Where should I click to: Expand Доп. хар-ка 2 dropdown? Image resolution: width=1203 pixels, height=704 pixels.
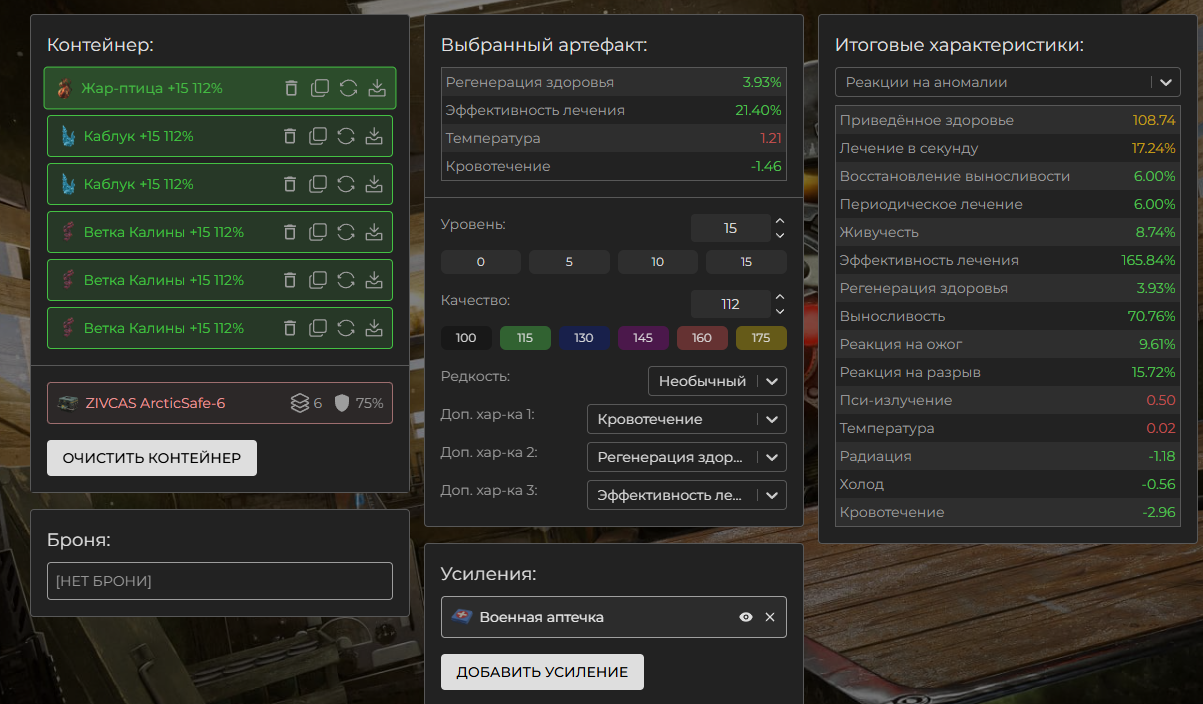tap(687, 457)
